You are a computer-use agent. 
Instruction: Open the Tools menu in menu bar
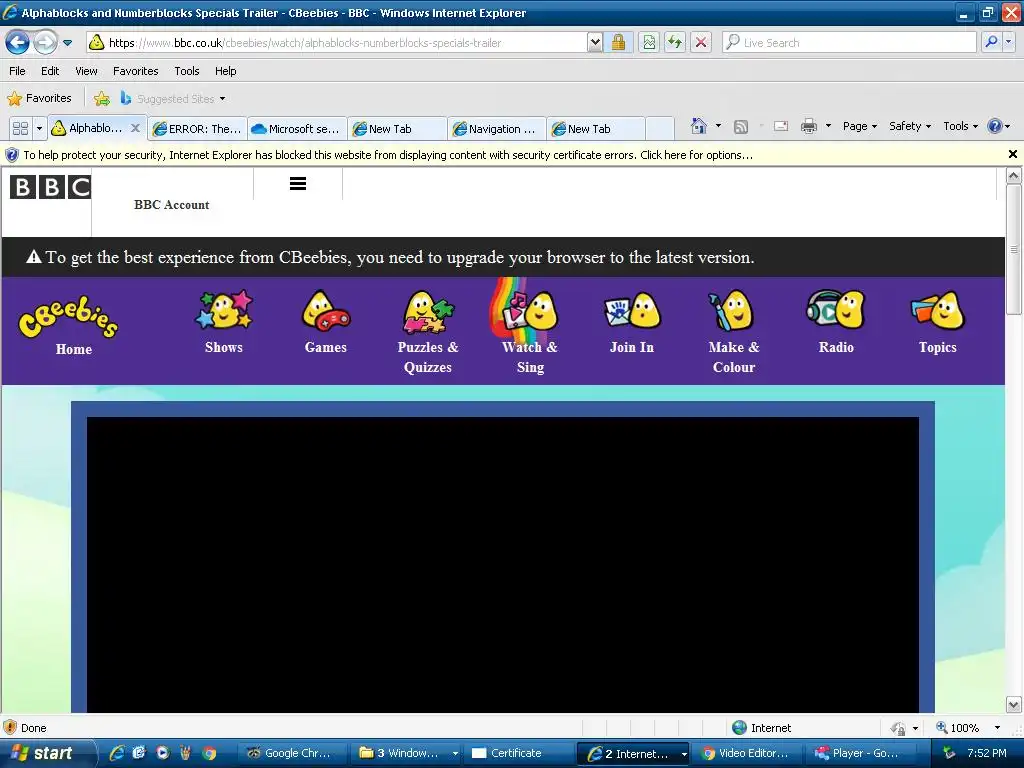coord(187,71)
